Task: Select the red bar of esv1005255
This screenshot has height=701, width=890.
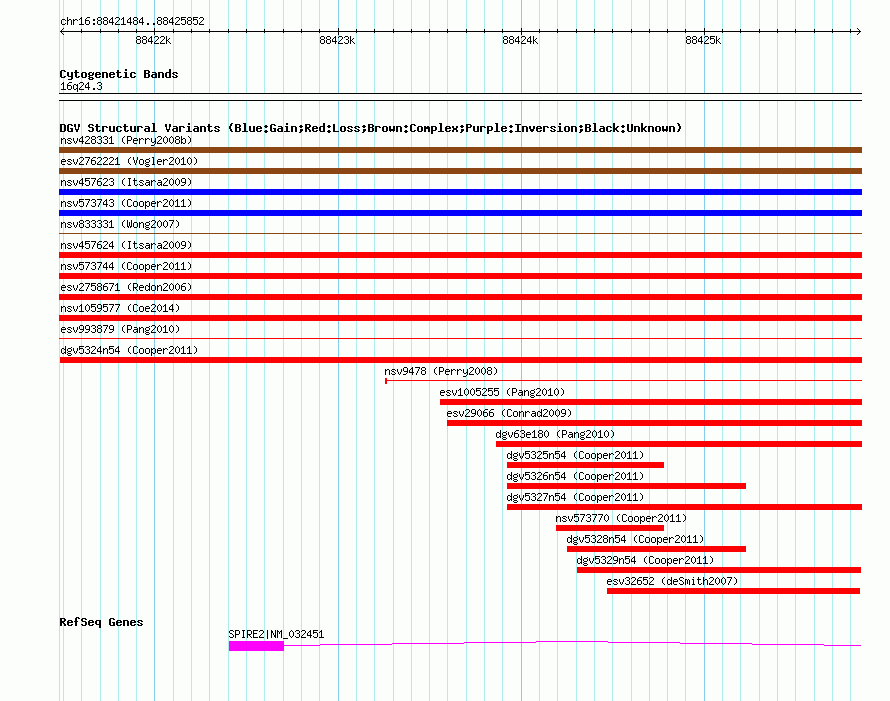Action: [x=650, y=402]
